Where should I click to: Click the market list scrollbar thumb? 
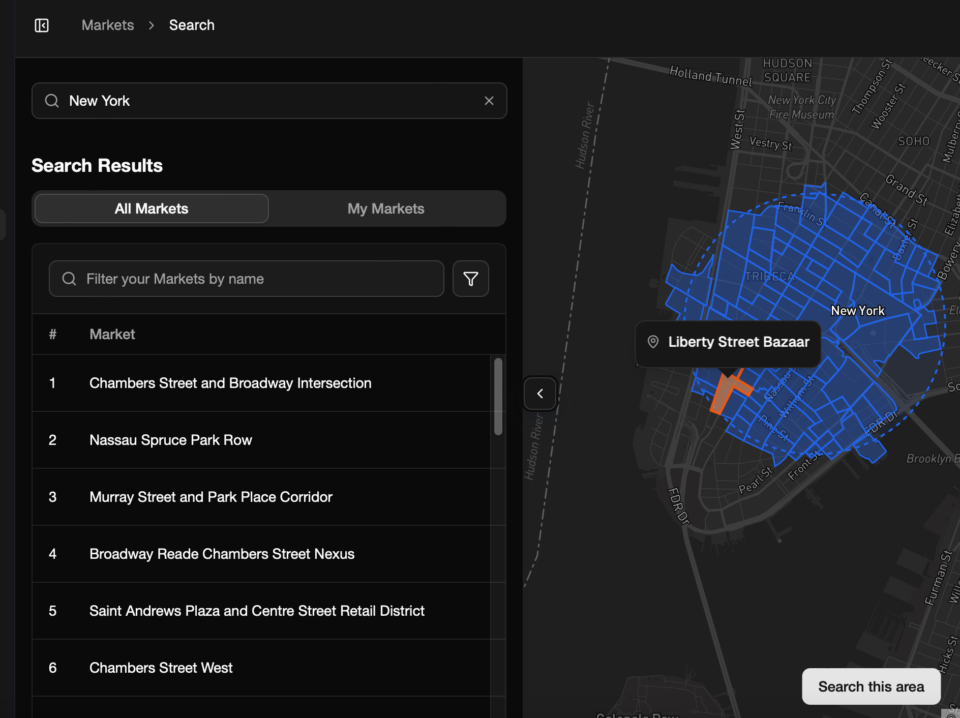(498, 397)
